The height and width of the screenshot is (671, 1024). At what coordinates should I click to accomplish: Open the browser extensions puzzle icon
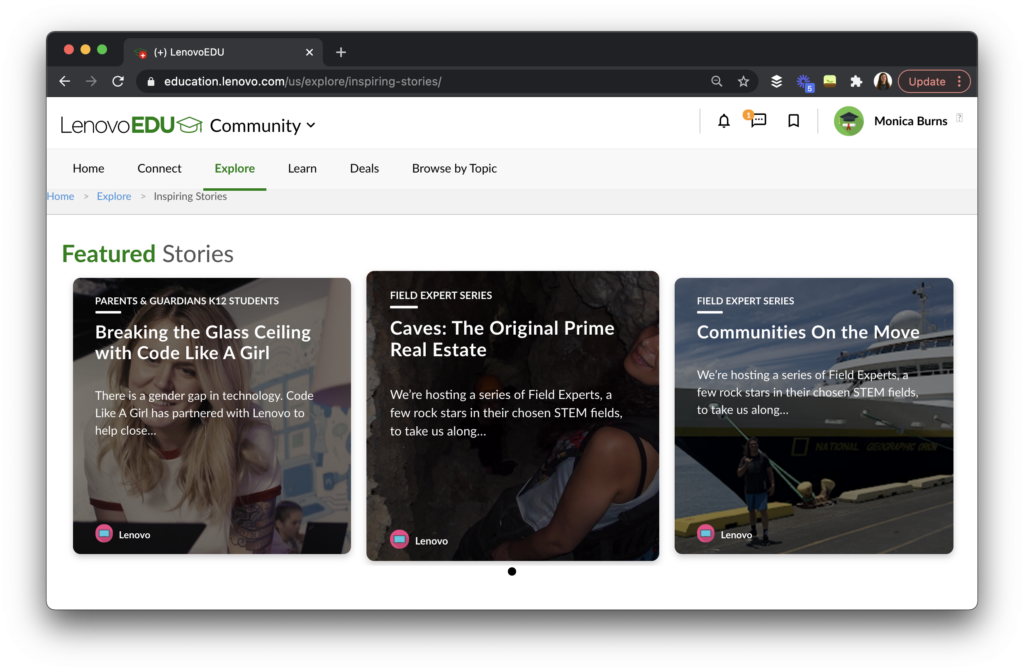click(x=856, y=81)
